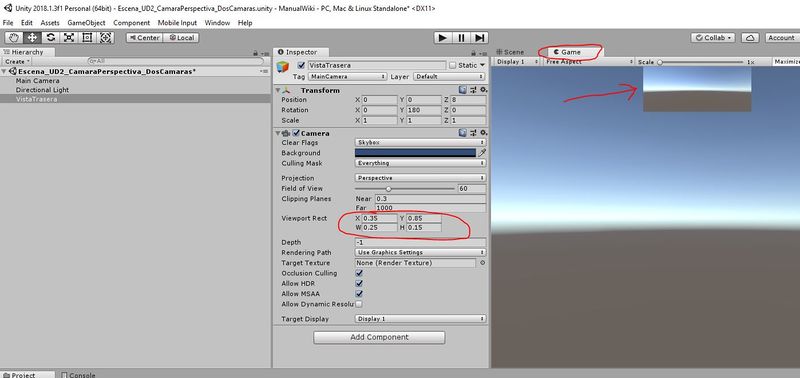800x378 pixels.
Task: Open the Account dropdown
Action: click(x=782, y=38)
